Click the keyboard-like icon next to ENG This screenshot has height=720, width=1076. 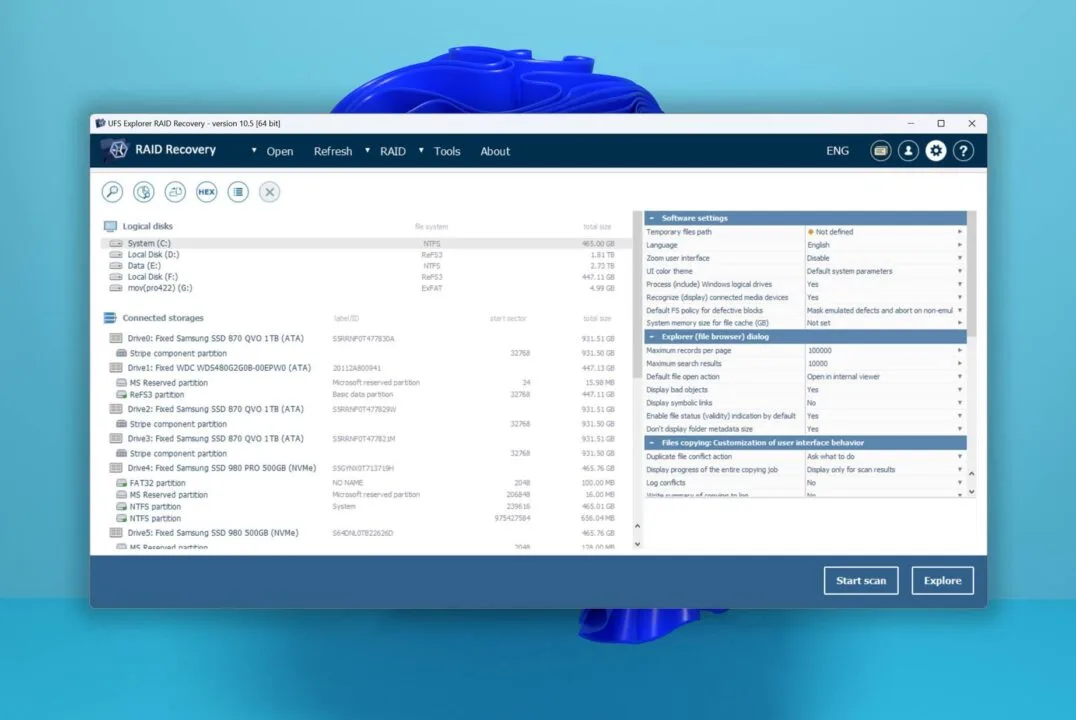(x=880, y=151)
